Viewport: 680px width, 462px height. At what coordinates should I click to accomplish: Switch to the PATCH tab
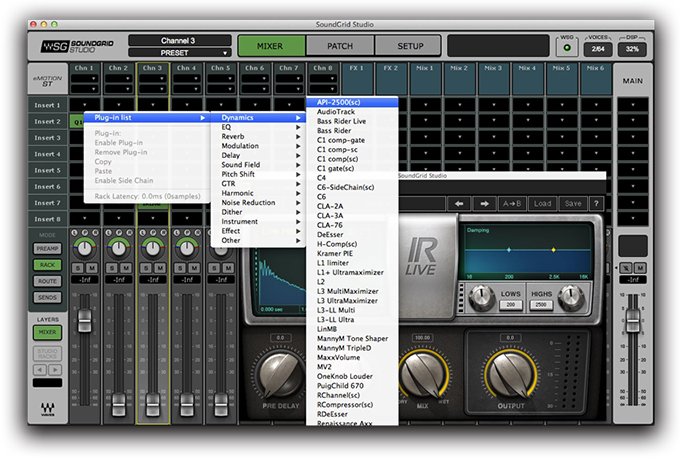pos(340,46)
